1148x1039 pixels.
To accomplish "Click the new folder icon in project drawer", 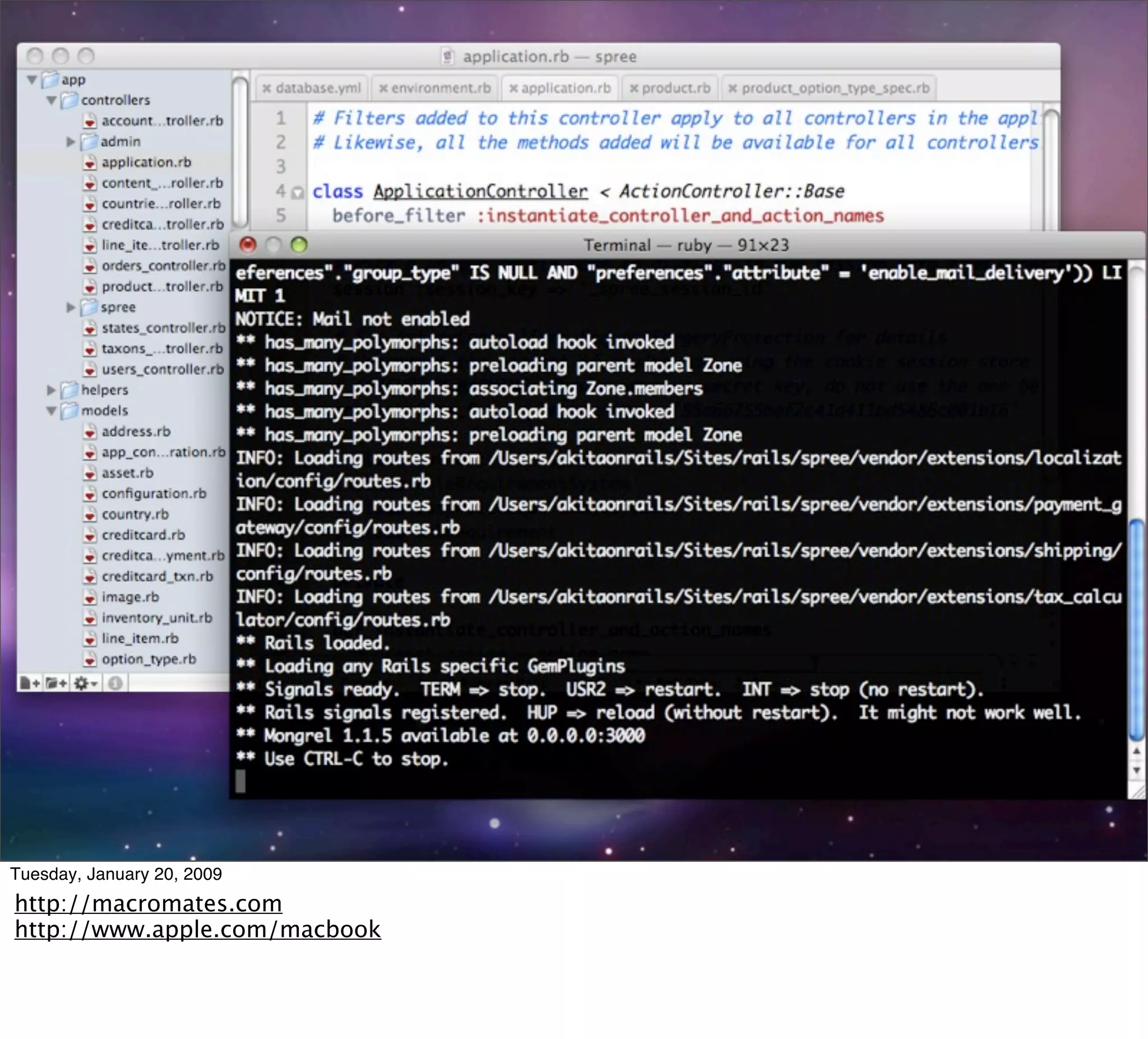I will pos(56,682).
